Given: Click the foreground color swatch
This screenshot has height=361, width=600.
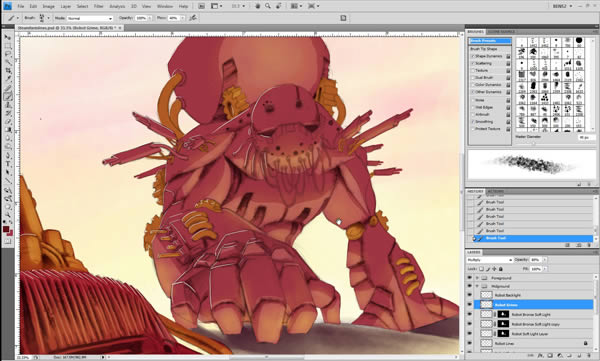Looking at the screenshot, I should coord(6,229).
